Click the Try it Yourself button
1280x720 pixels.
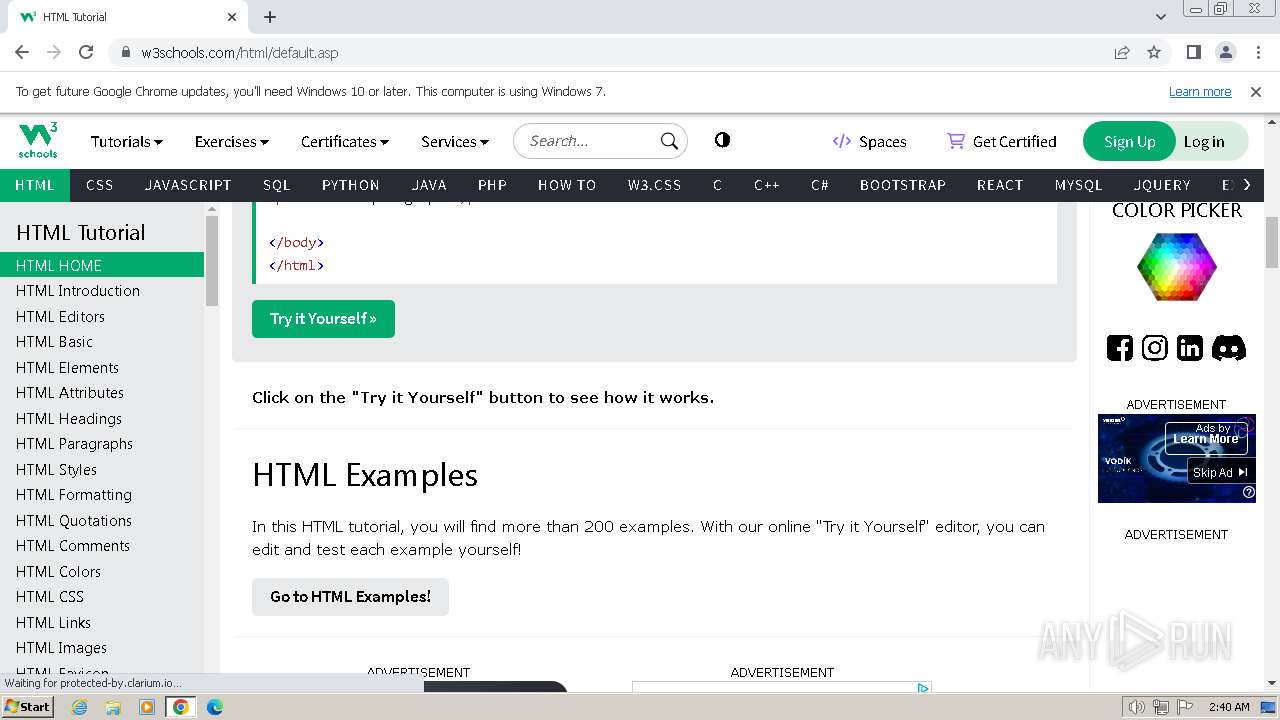click(x=323, y=319)
